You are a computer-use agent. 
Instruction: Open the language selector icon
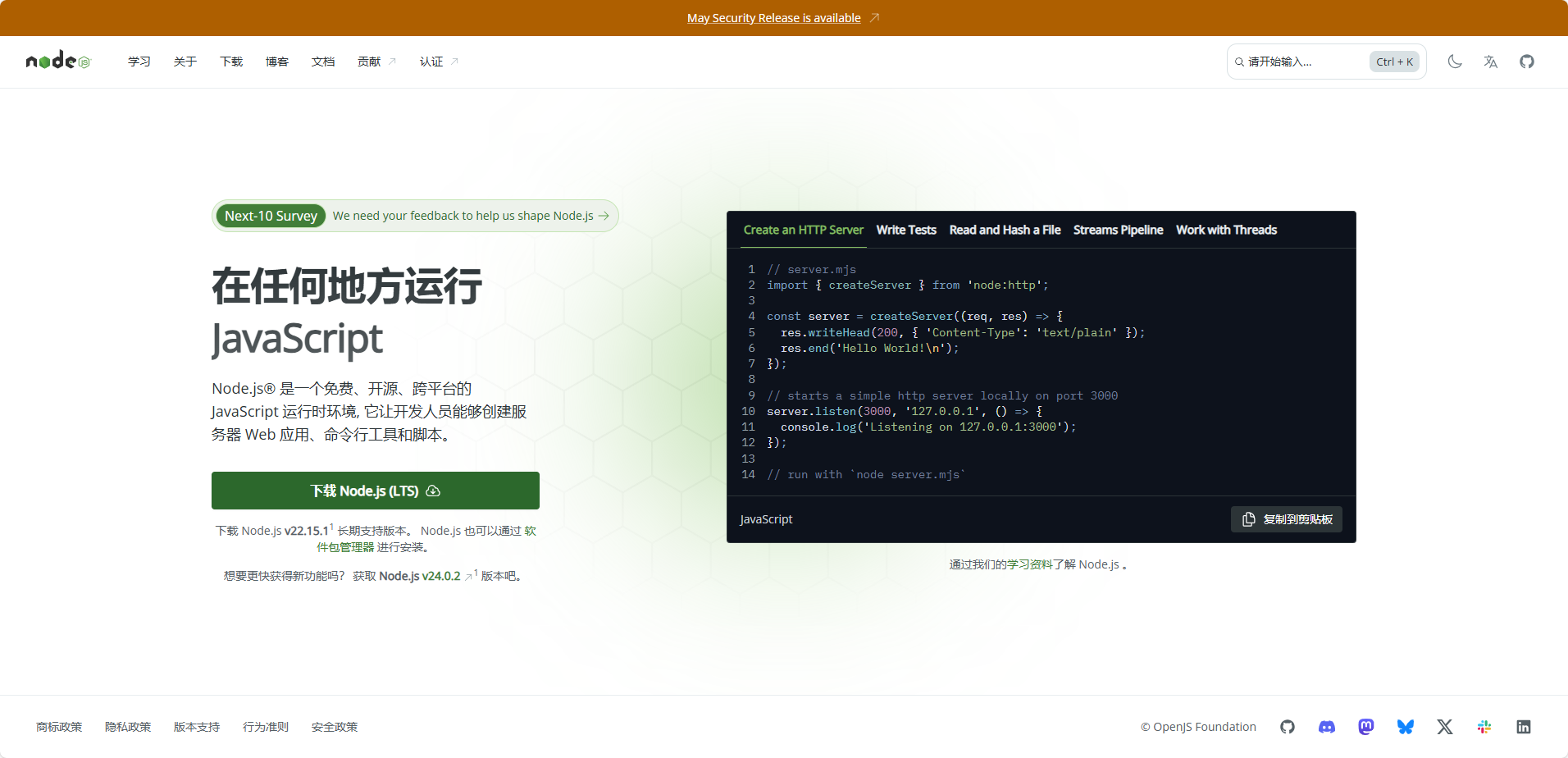click(x=1491, y=62)
